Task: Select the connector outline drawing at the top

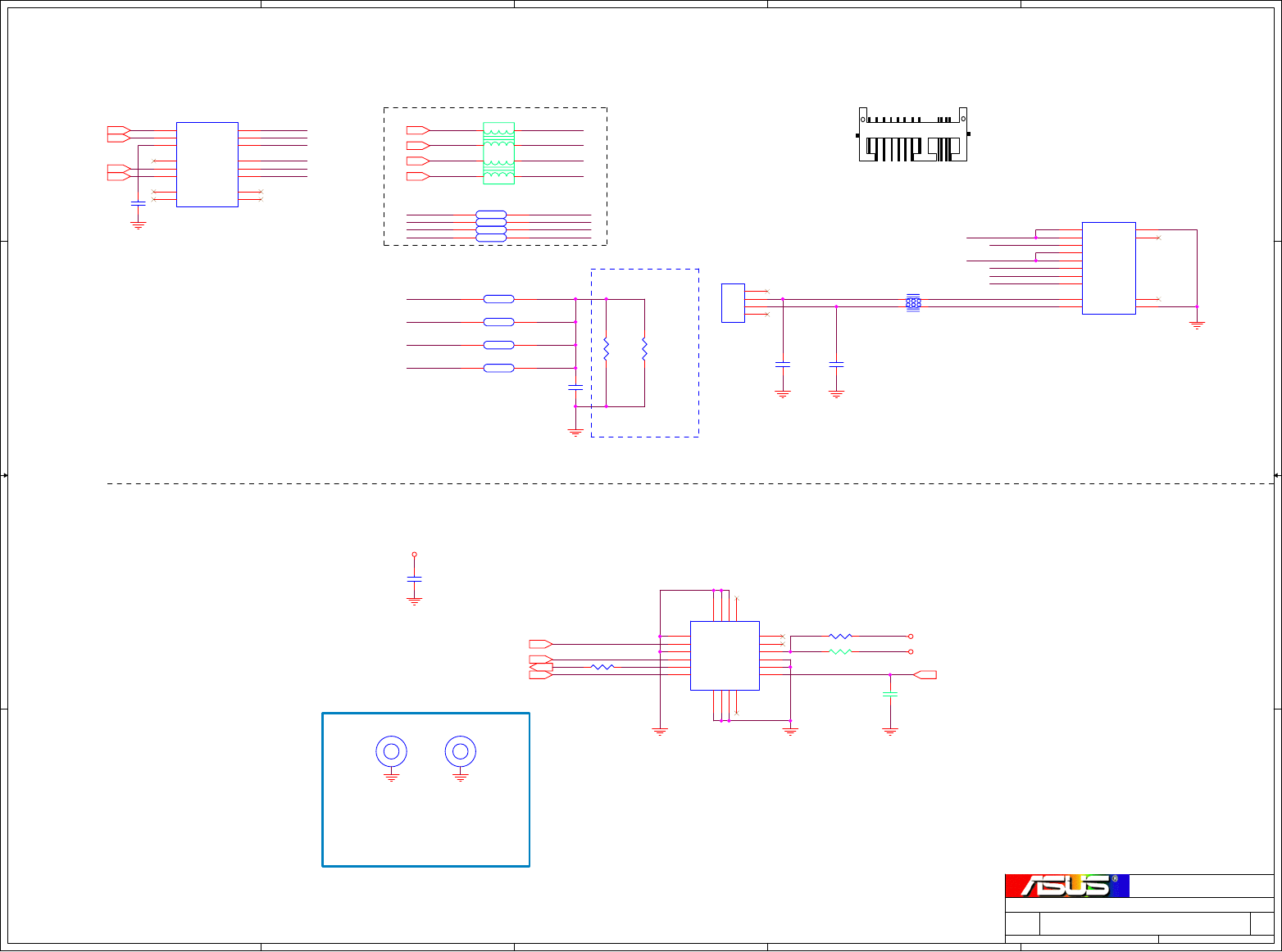Action: click(913, 134)
